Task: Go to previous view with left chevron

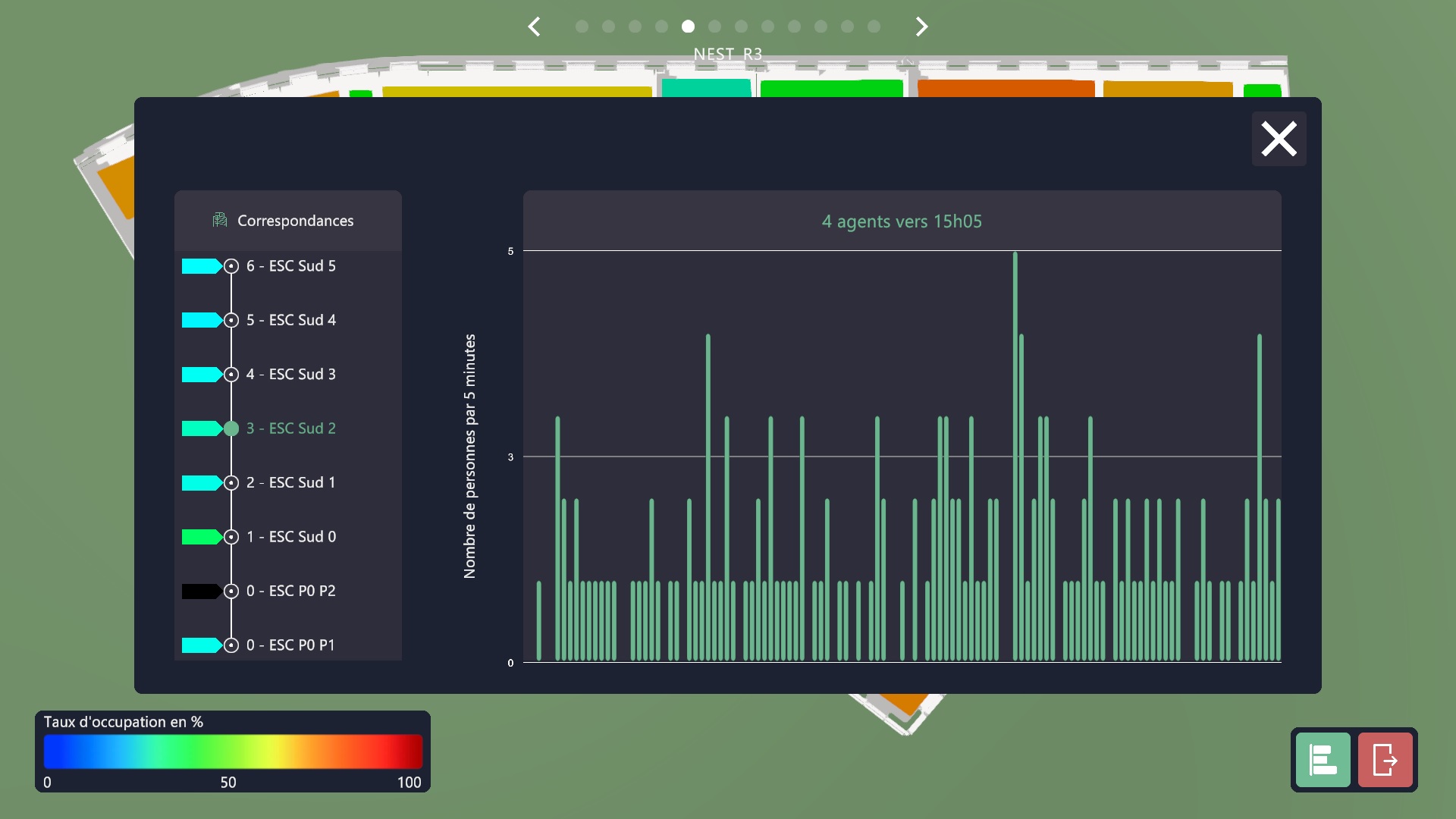Action: pos(535,27)
